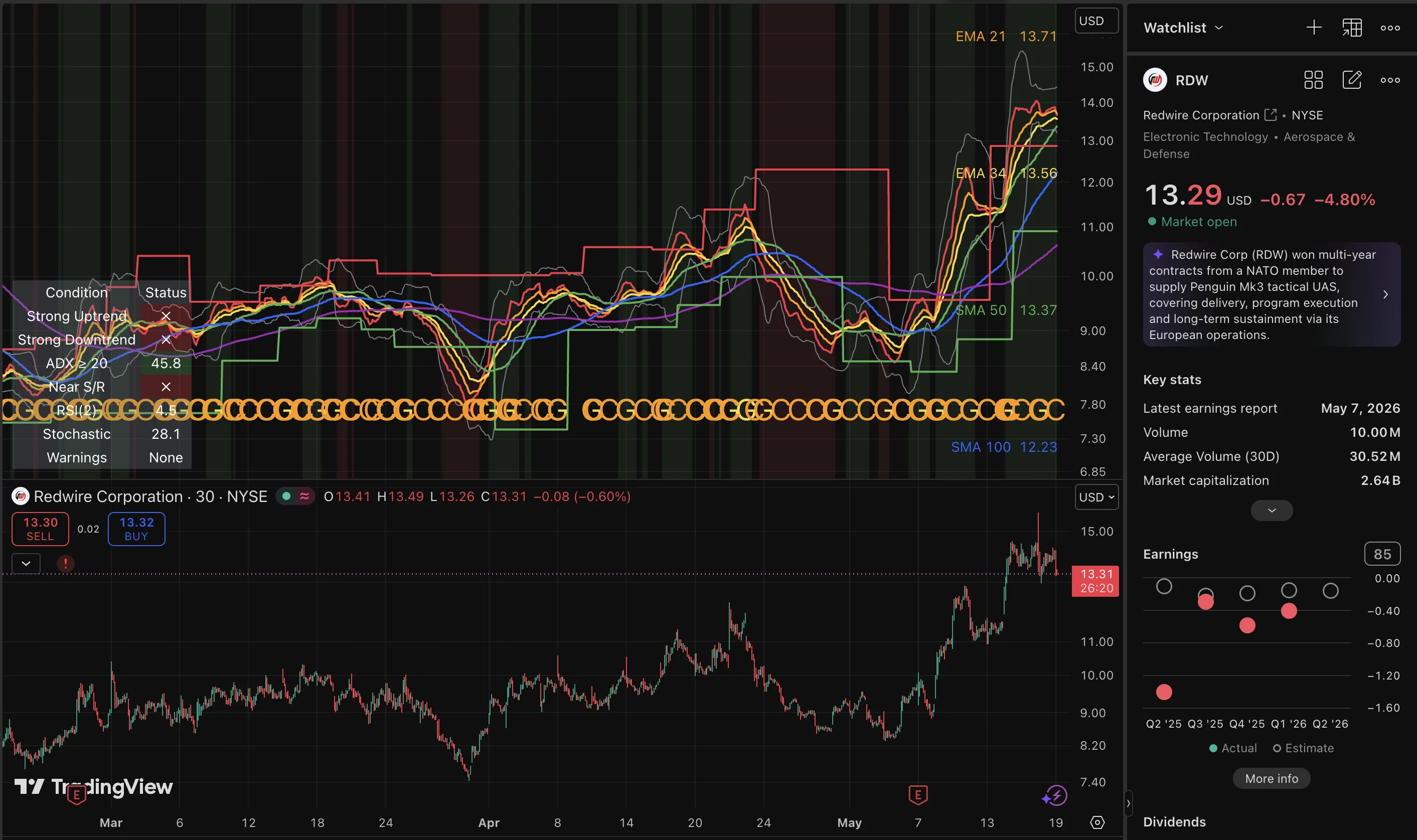Open the Redwire news summary arrow
Viewport: 1417px width, 840px height.
pos(1385,294)
